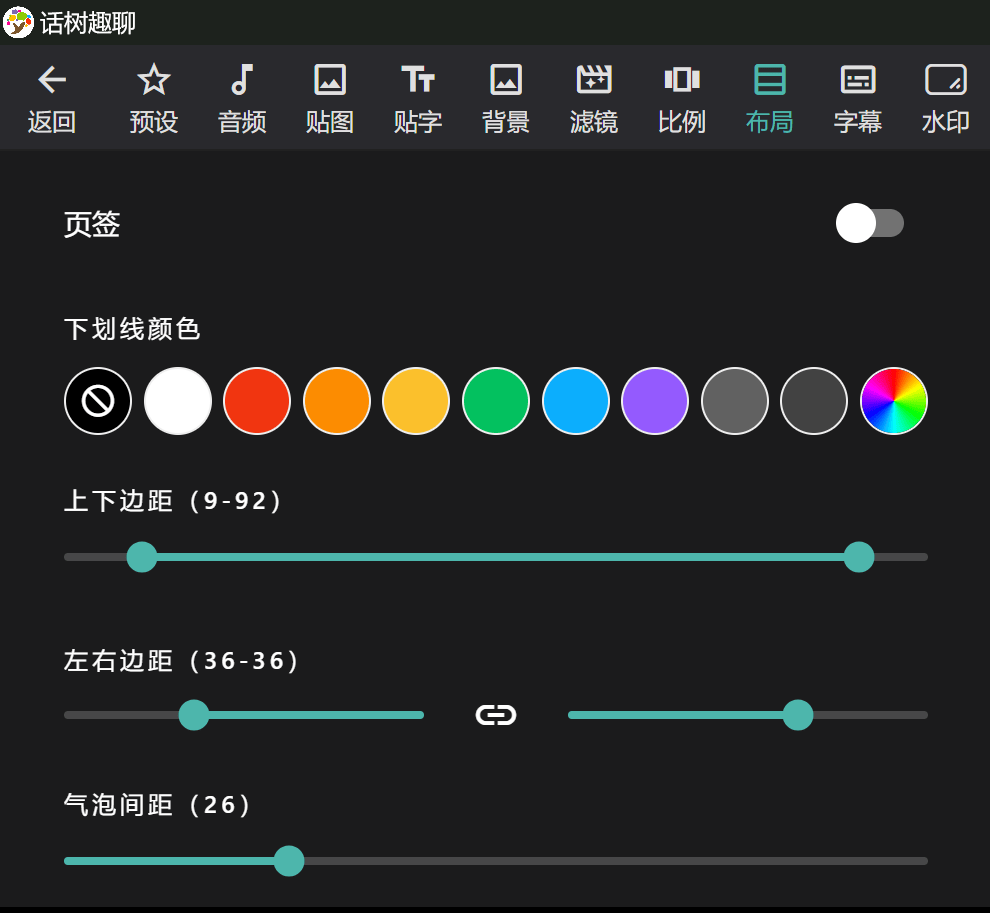This screenshot has width=990, height=913.
Task: Open the 背景 background icon
Action: tap(506, 80)
